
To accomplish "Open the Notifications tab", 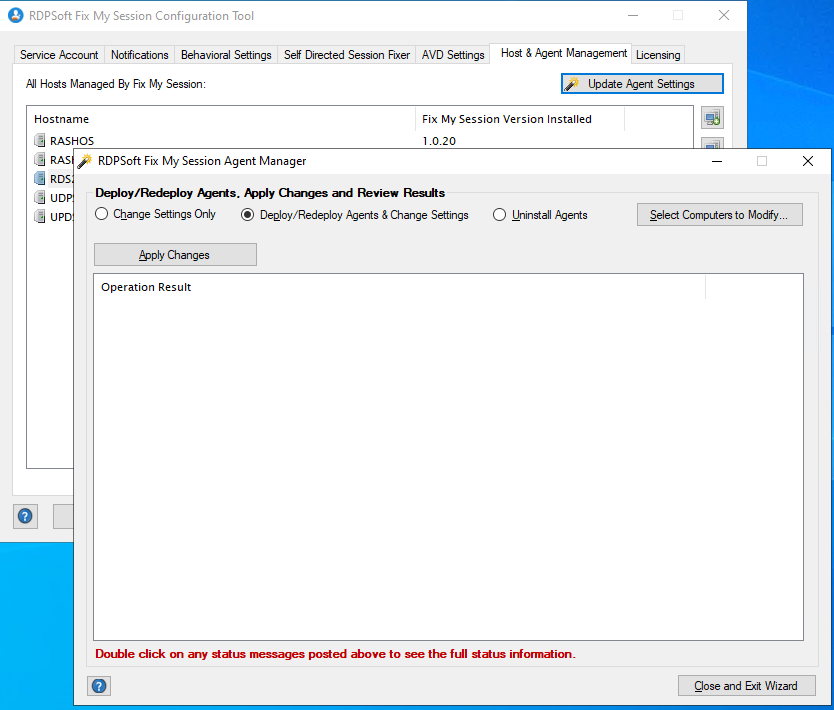I will [x=139, y=55].
